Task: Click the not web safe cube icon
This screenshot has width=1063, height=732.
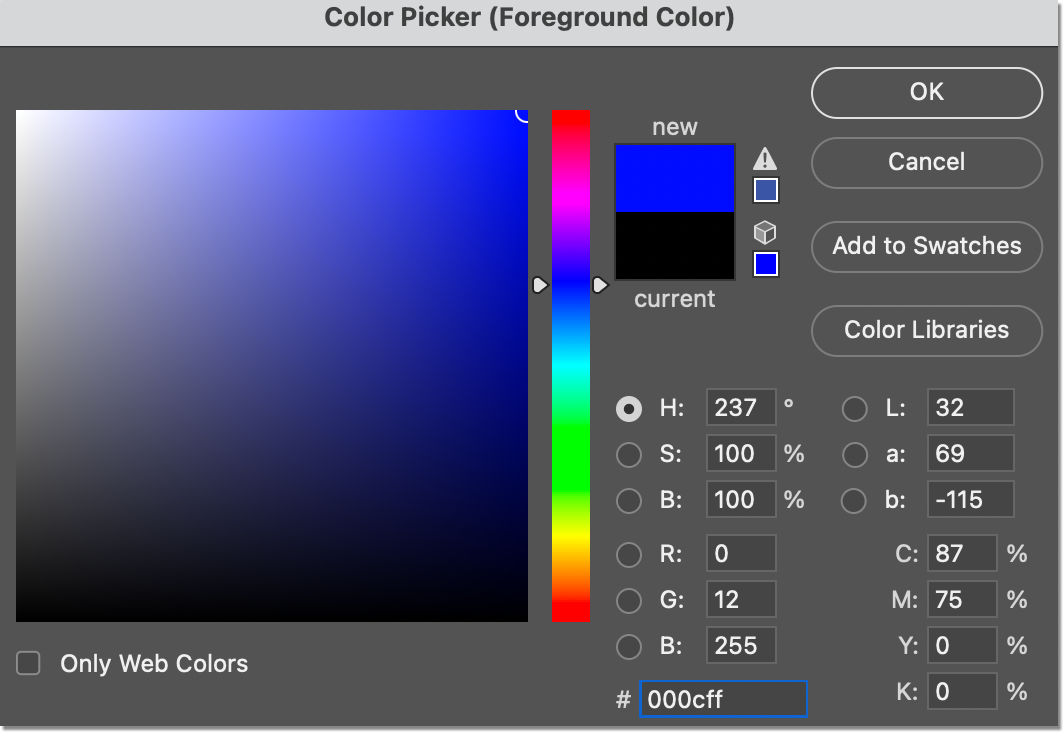Action: 765,232
